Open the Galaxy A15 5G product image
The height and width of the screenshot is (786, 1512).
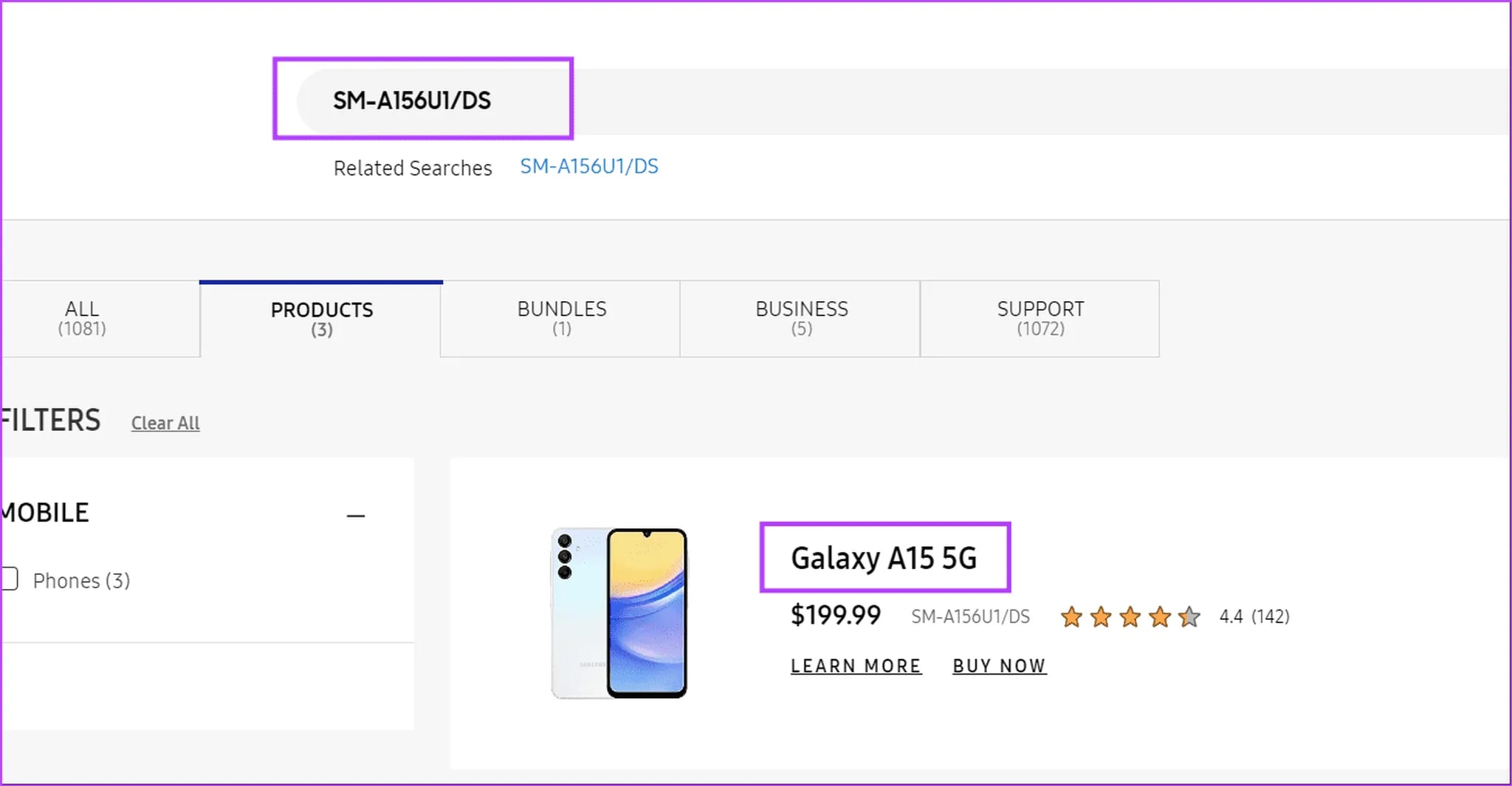(620, 610)
